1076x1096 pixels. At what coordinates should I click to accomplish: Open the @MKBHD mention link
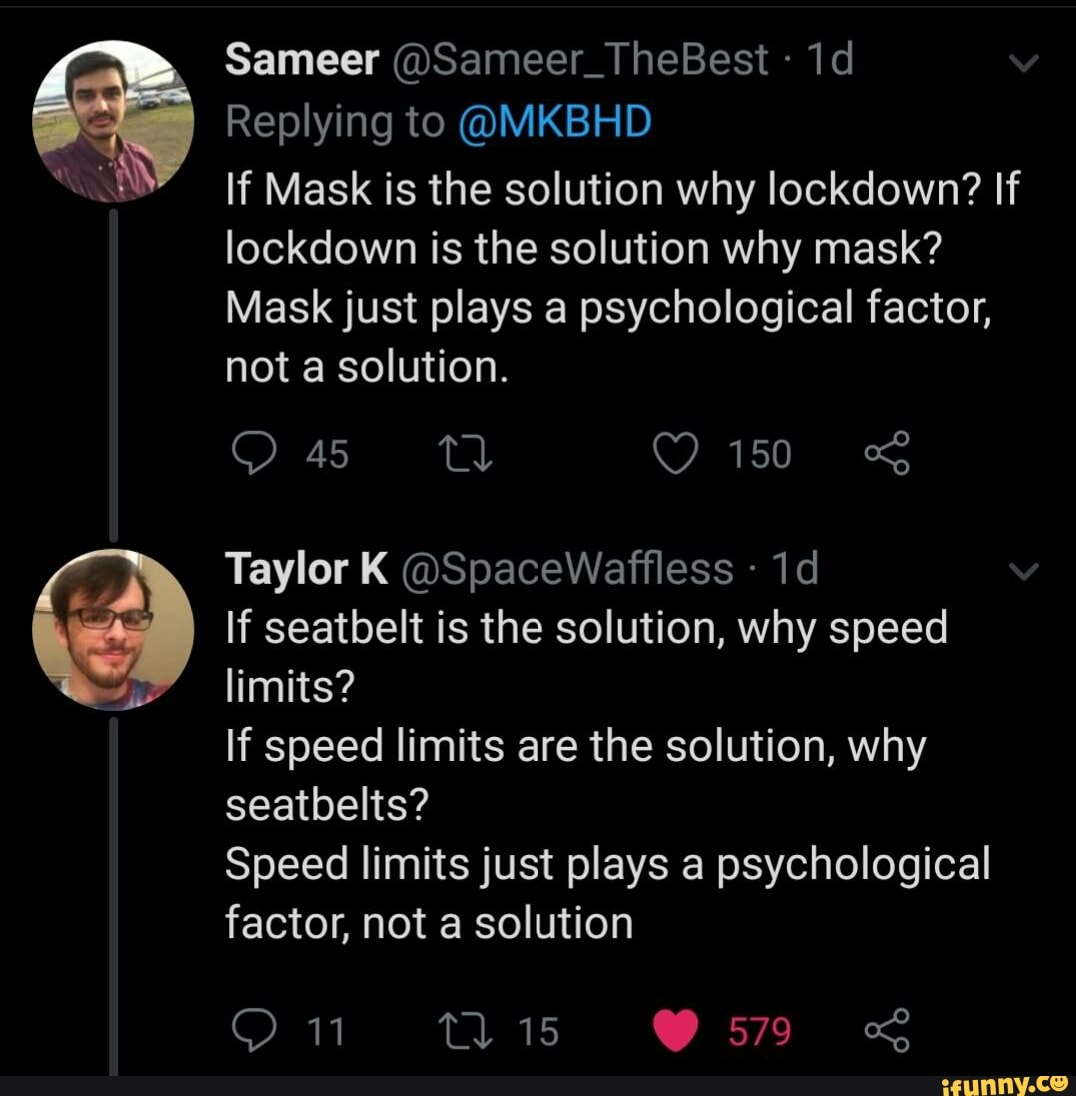(x=557, y=122)
